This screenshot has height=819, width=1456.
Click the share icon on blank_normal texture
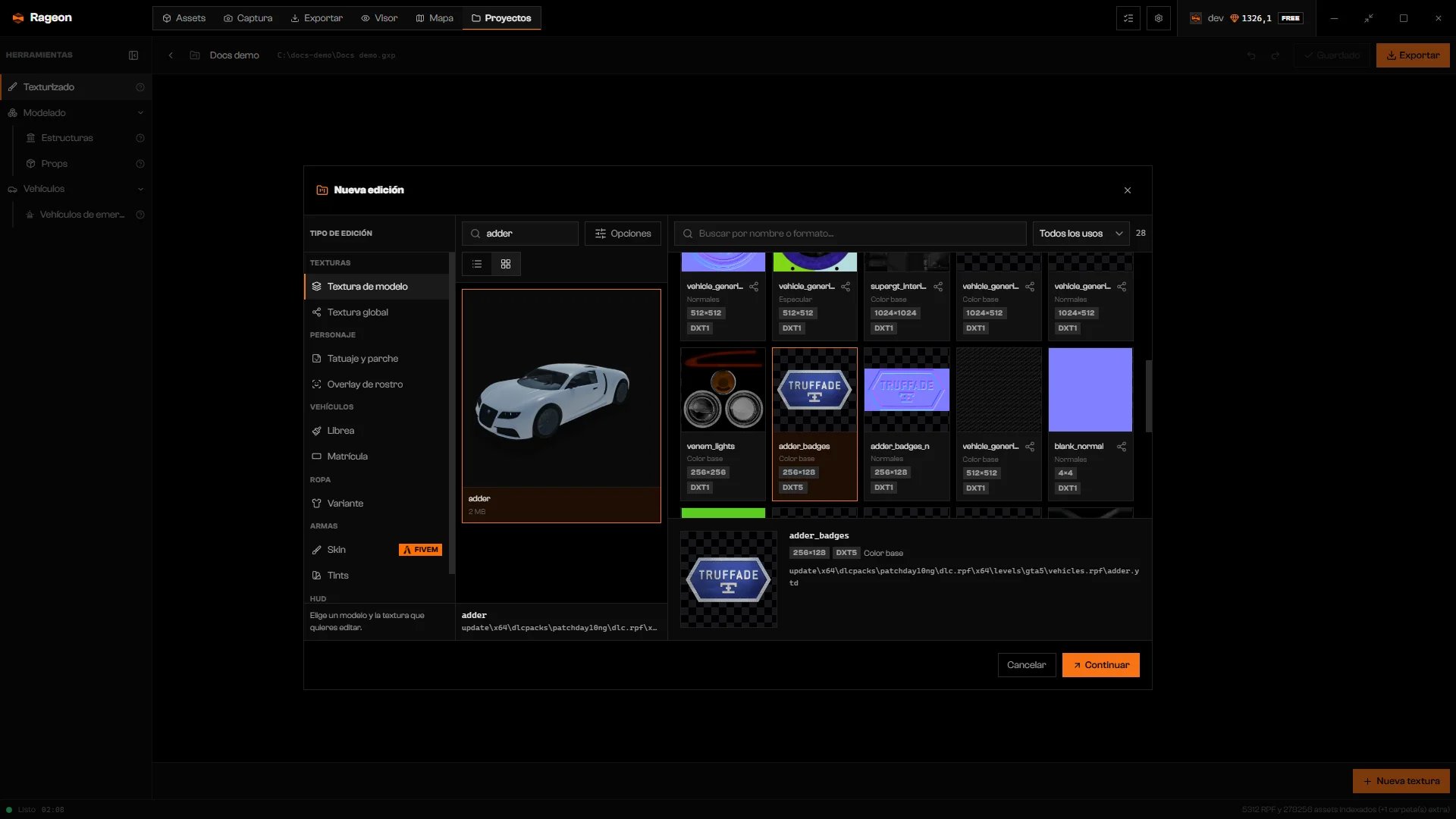click(1122, 447)
